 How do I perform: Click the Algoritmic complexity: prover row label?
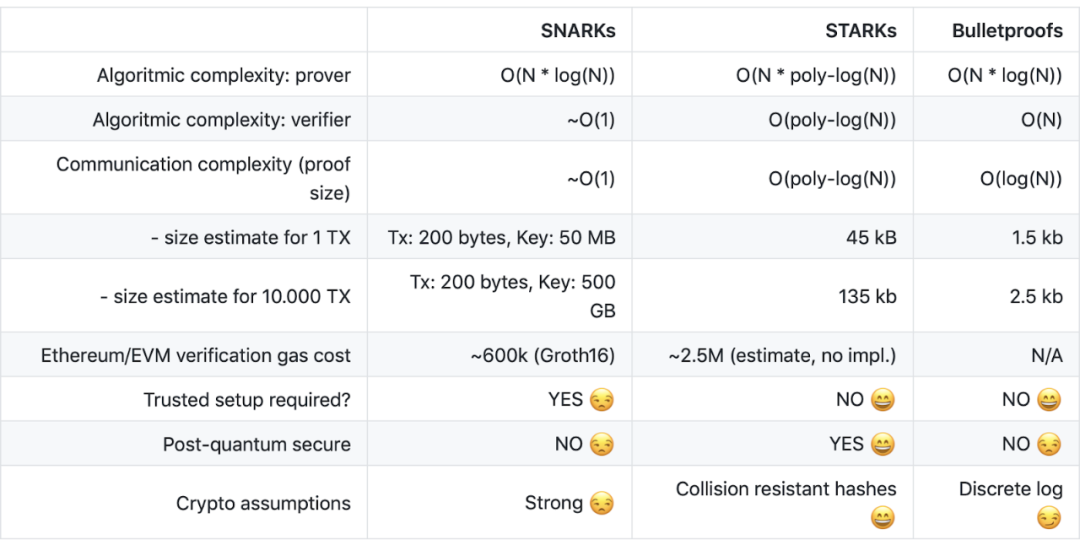click(x=224, y=76)
